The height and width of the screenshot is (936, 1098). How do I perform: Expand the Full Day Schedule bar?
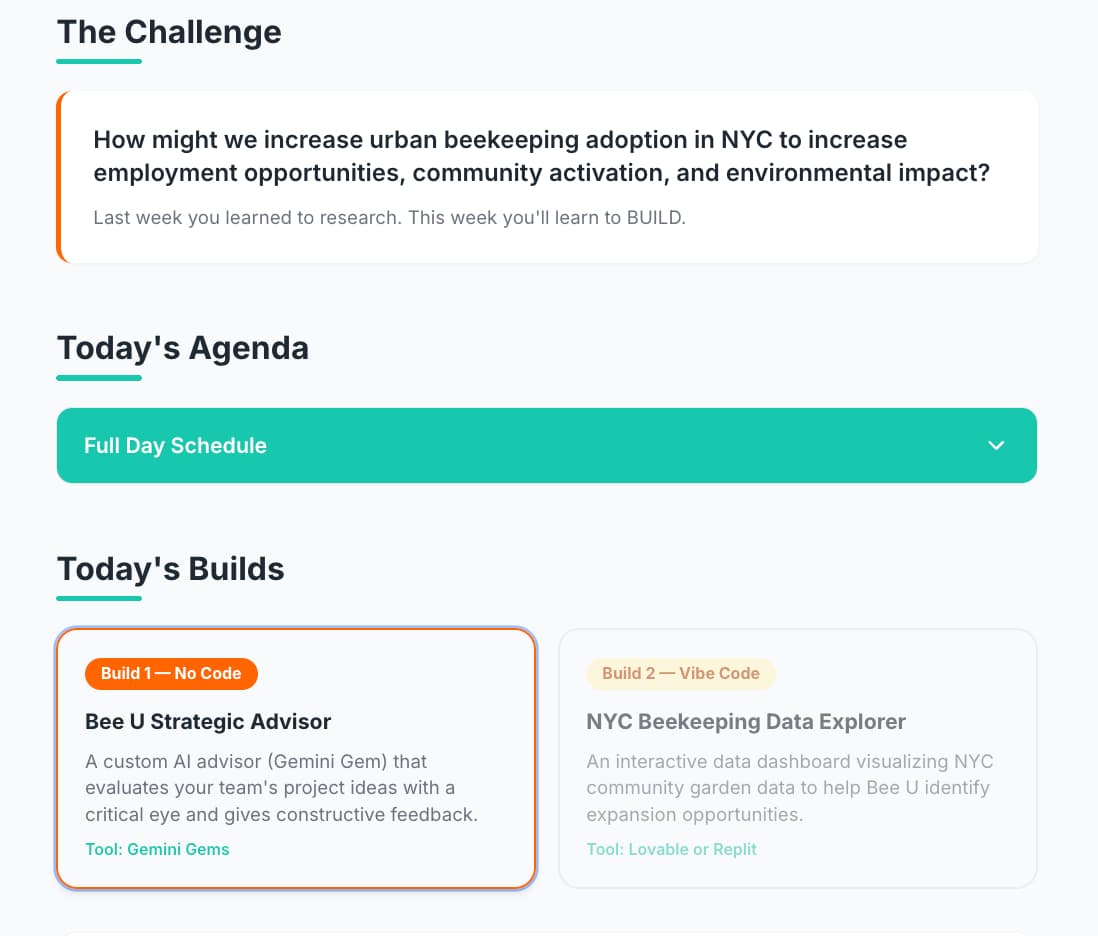[x=546, y=446]
